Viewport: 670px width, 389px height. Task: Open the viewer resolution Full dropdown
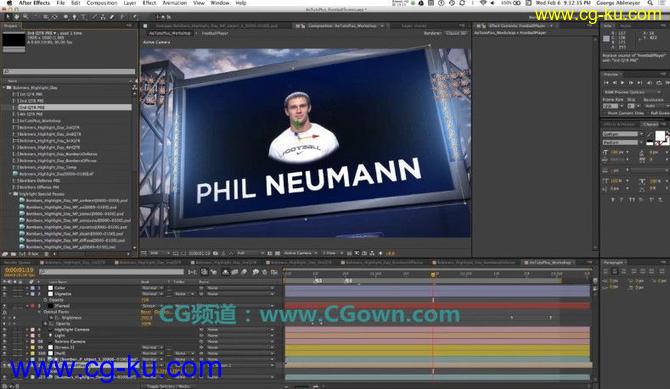point(250,253)
